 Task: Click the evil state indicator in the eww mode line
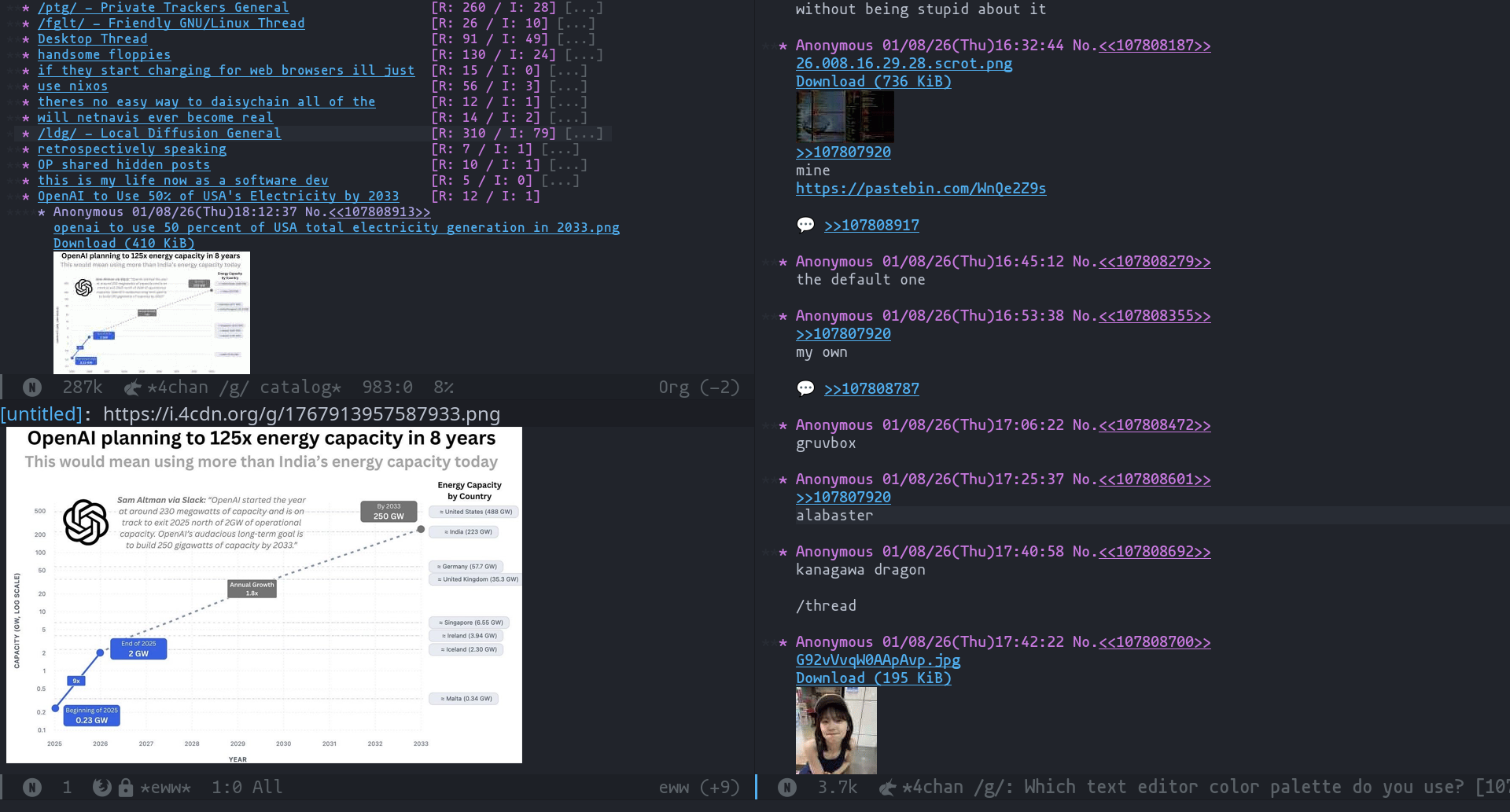(x=32, y=787)
